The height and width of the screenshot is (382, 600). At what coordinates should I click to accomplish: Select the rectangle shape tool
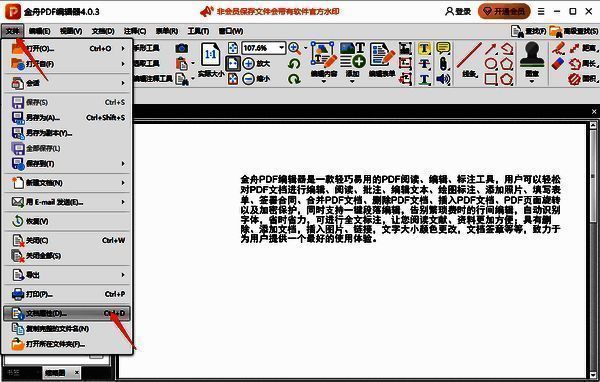click(x=491, y=79)
